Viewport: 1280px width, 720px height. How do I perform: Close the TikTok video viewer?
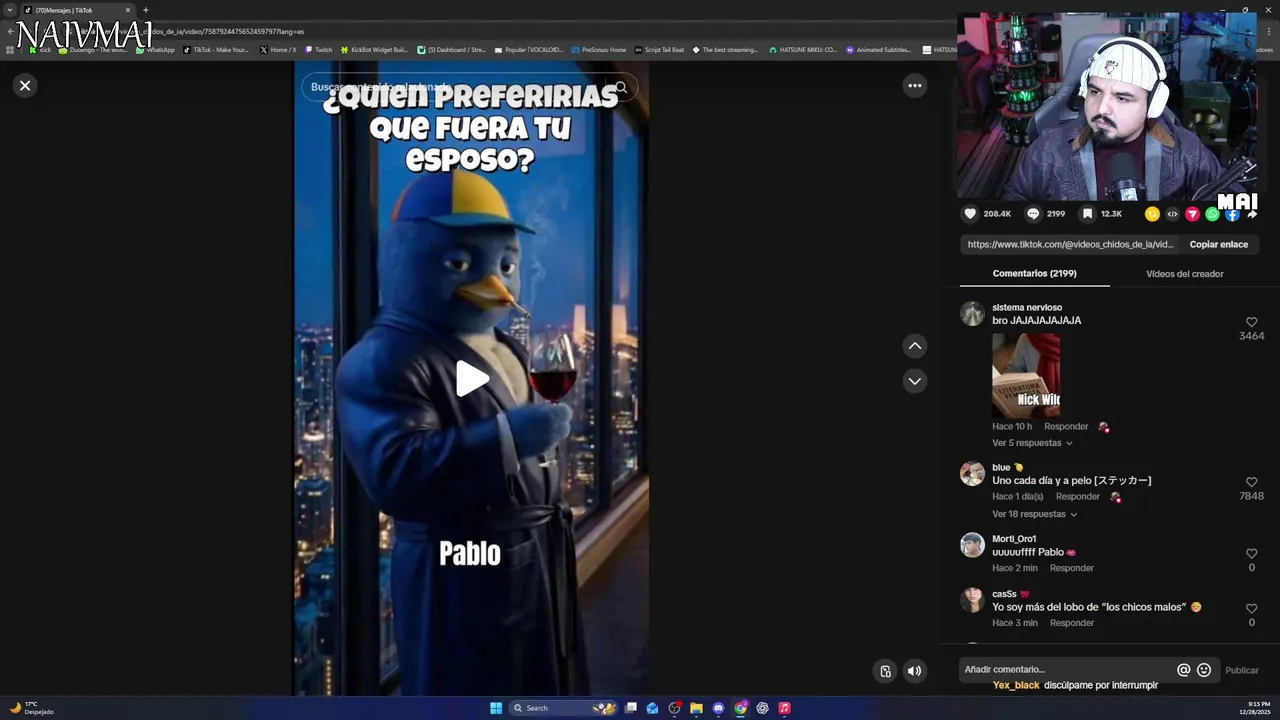coord(25,85)
